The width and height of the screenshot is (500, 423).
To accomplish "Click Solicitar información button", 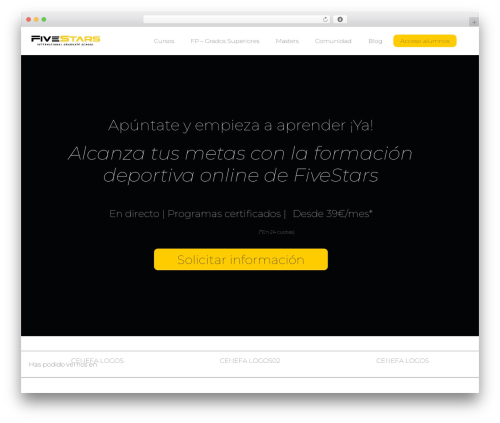I will click(241, 259).
